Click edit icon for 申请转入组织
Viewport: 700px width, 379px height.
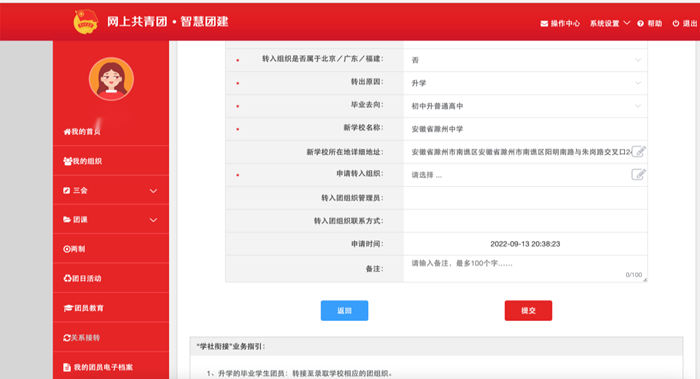[x=638, y=174]
